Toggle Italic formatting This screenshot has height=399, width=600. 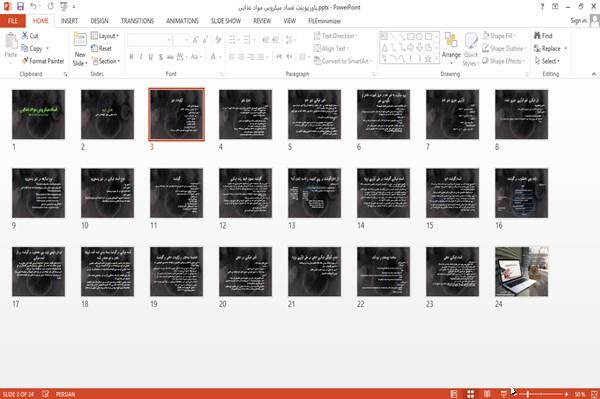pyautogui.click(x=141, y=57)
